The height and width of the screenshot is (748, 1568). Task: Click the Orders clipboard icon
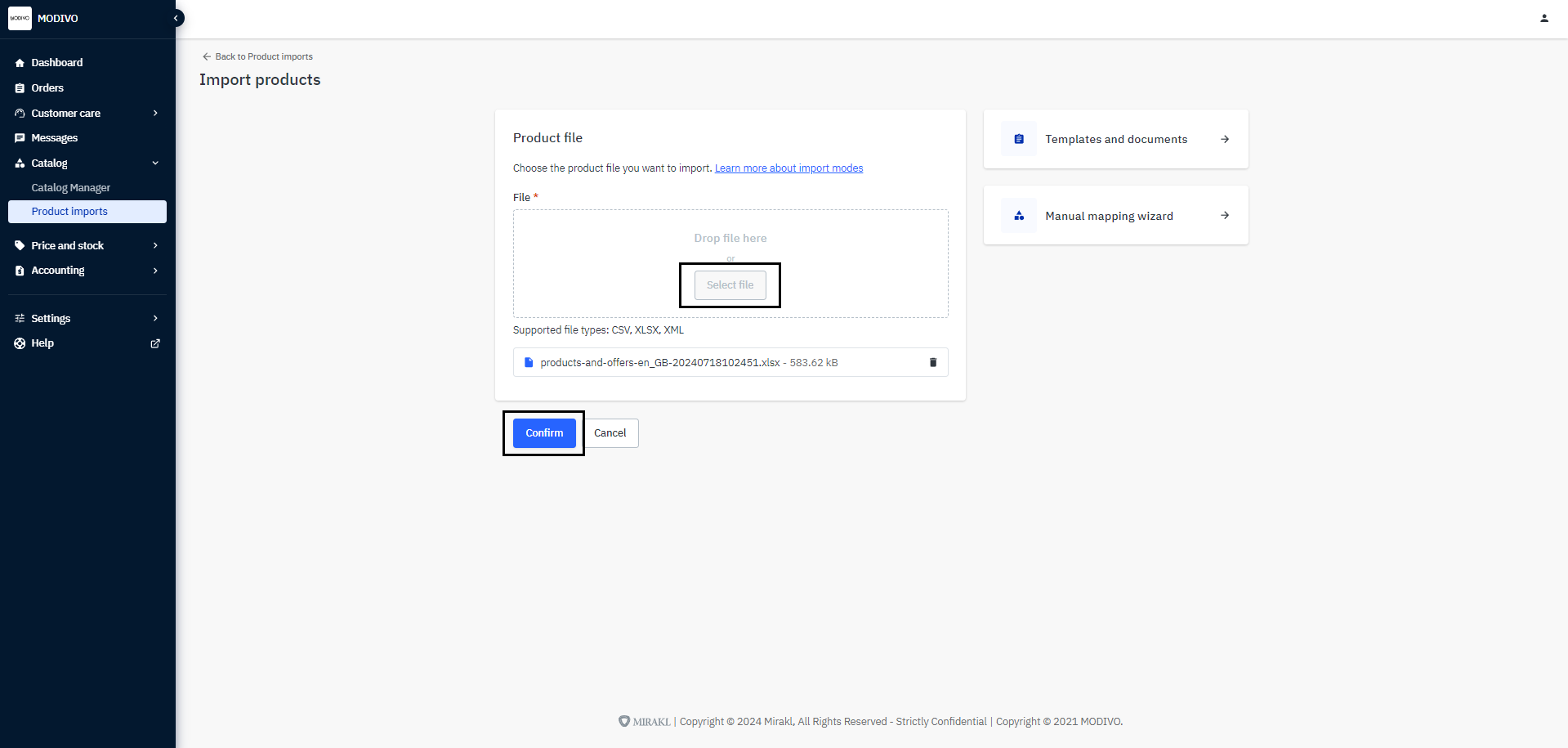pyautogui.click(x=20, y=88)
